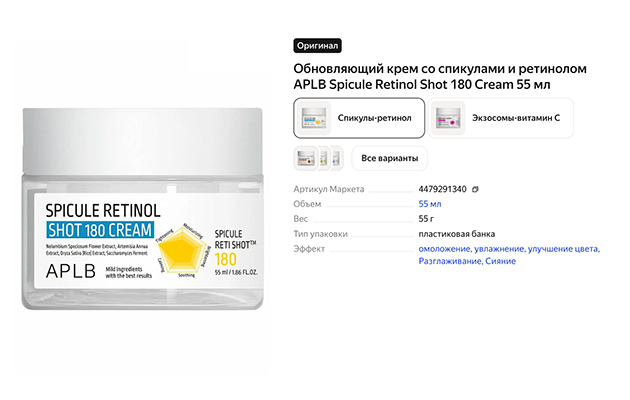Click the yellow-label jar thumbnail in Спикулы-ретинол
The height and width of the screenshot is (400, 630).
coord(314,118)
